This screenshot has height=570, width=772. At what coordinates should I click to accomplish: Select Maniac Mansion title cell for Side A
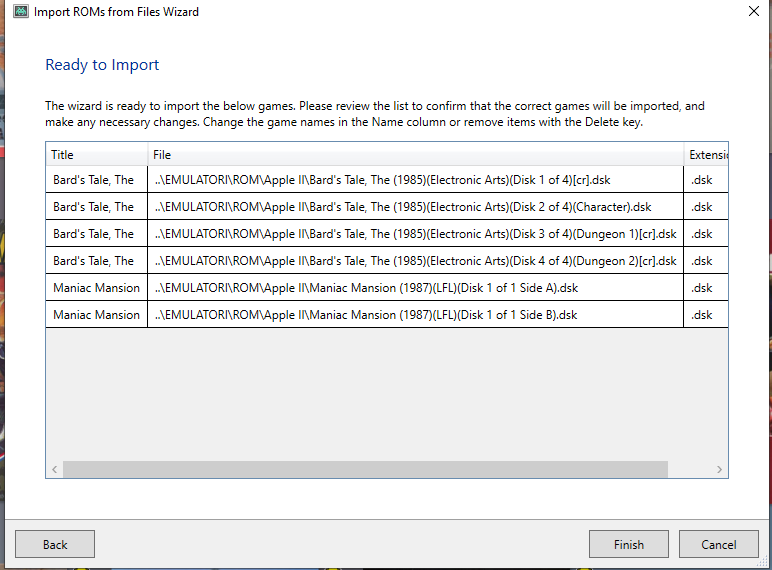click(x=96, y=287)
